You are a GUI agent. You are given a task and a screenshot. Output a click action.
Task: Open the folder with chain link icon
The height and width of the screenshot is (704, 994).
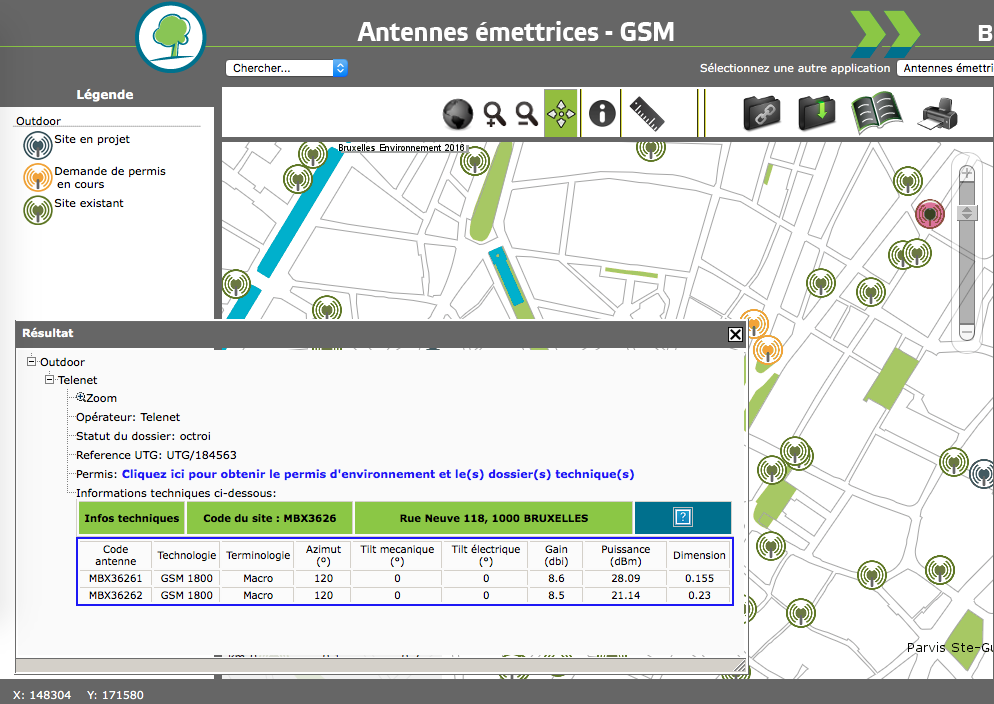tap(761, 113)
